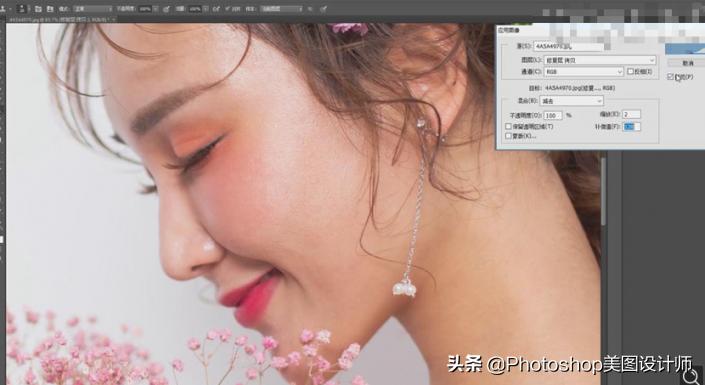This screenshot has height=385, width=705.
Task: Toggle the Aligned checkbox in options bar
Action: tap(228, 8)
